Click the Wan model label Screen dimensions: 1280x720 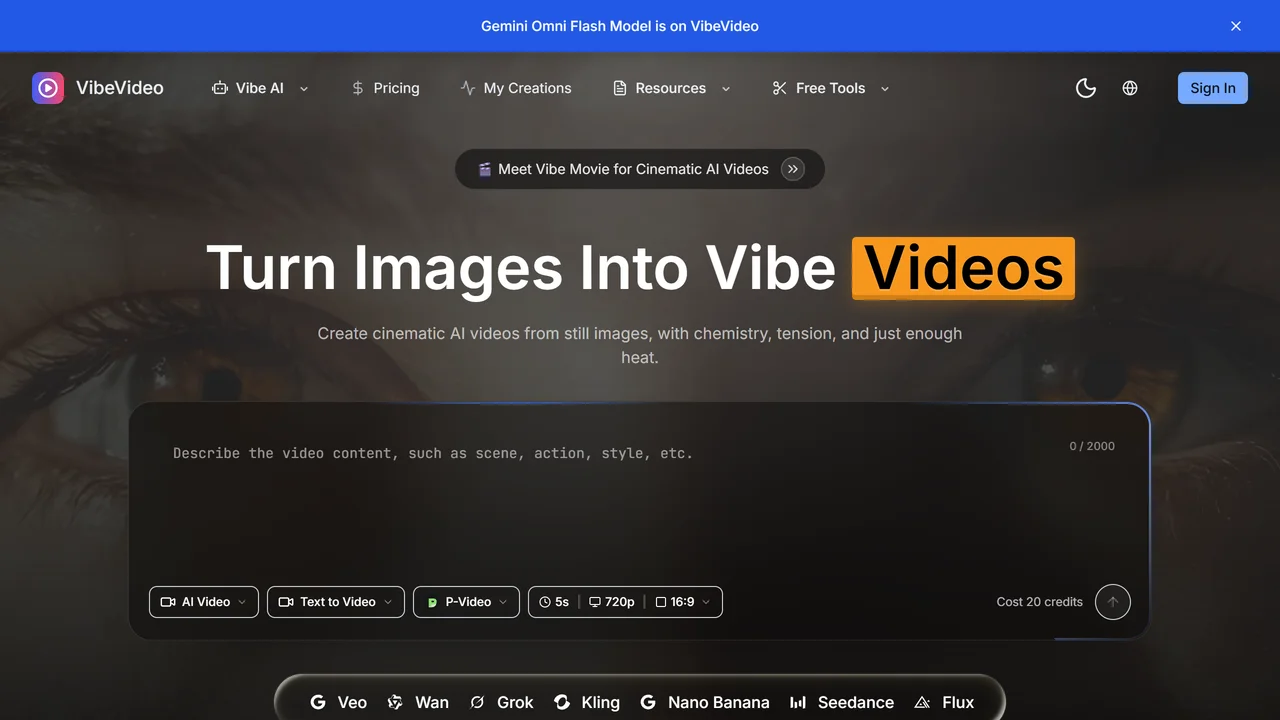[x=432, y=702]
